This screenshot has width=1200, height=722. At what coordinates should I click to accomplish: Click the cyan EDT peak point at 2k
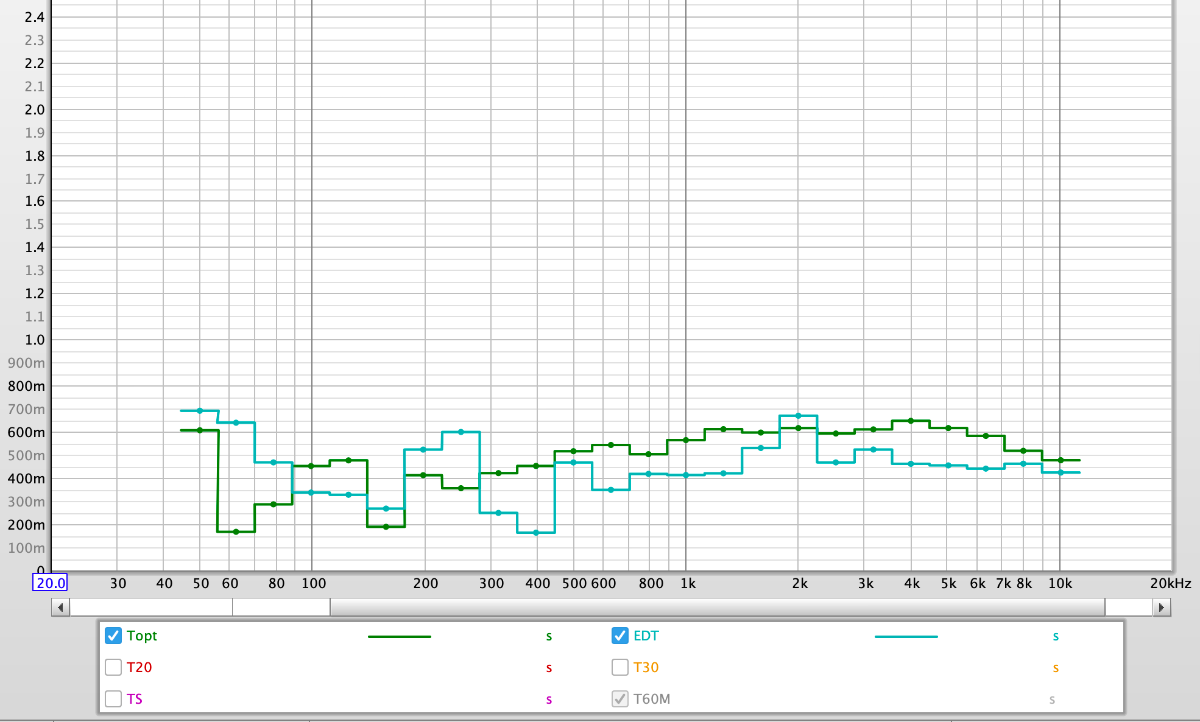[x=798, y=415]
